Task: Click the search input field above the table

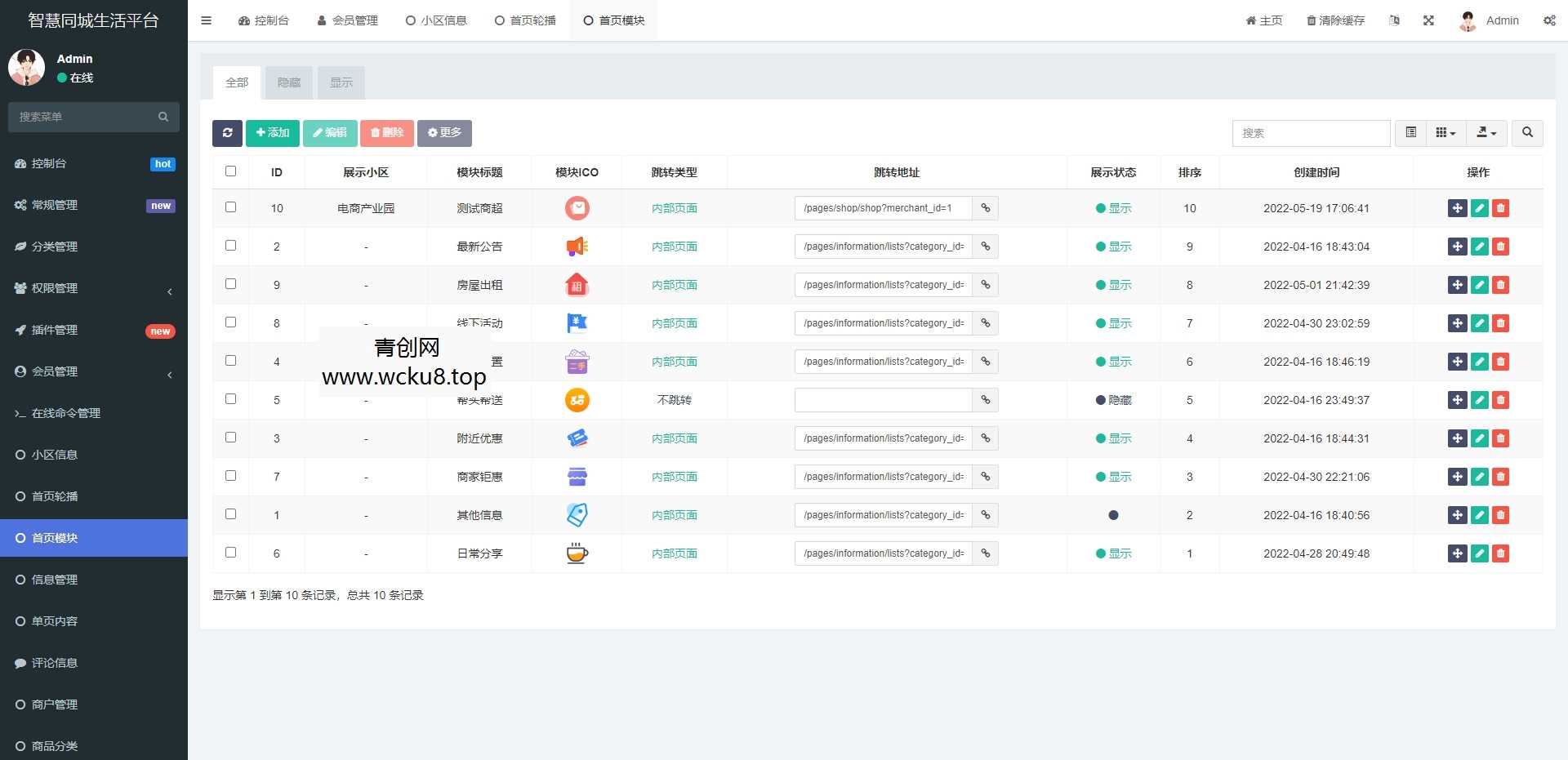Action: pyautogui.click(x=1311, y=133)
